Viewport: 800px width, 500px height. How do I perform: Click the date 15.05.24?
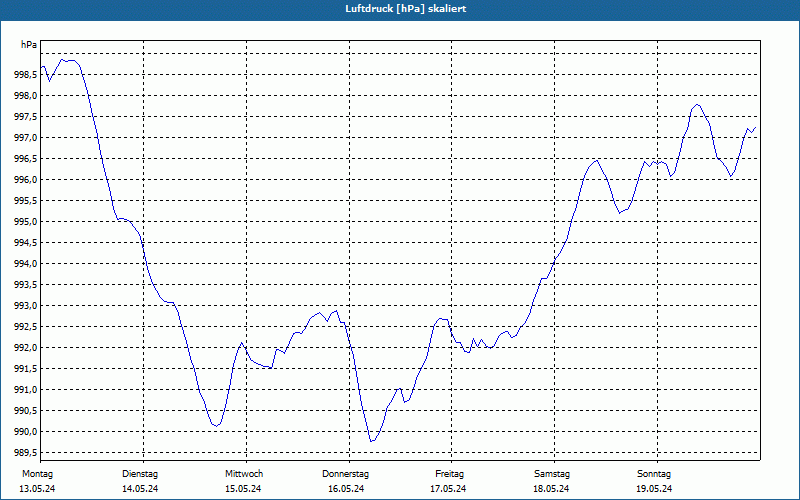point(243,489)
